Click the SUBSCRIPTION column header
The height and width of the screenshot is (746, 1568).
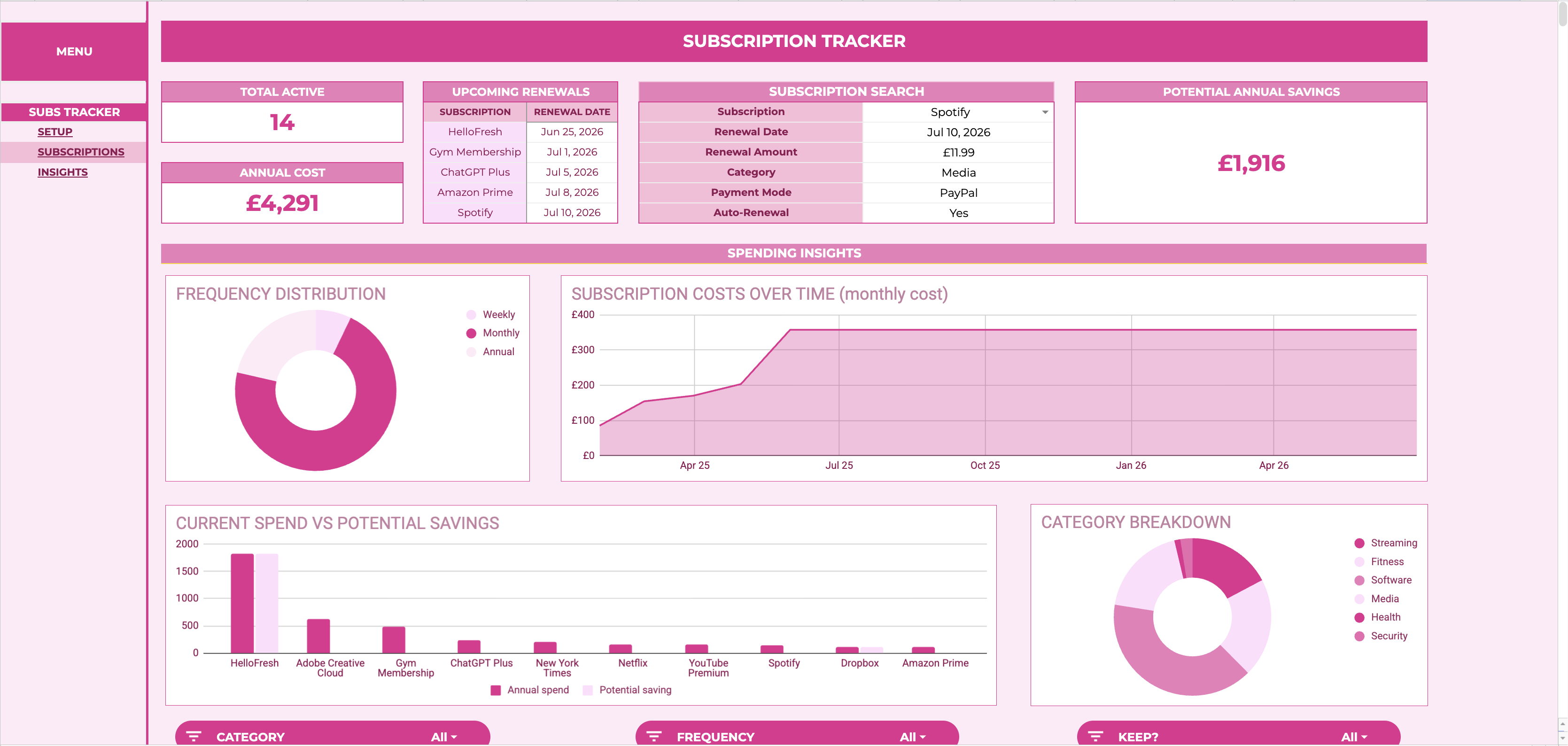475,112
